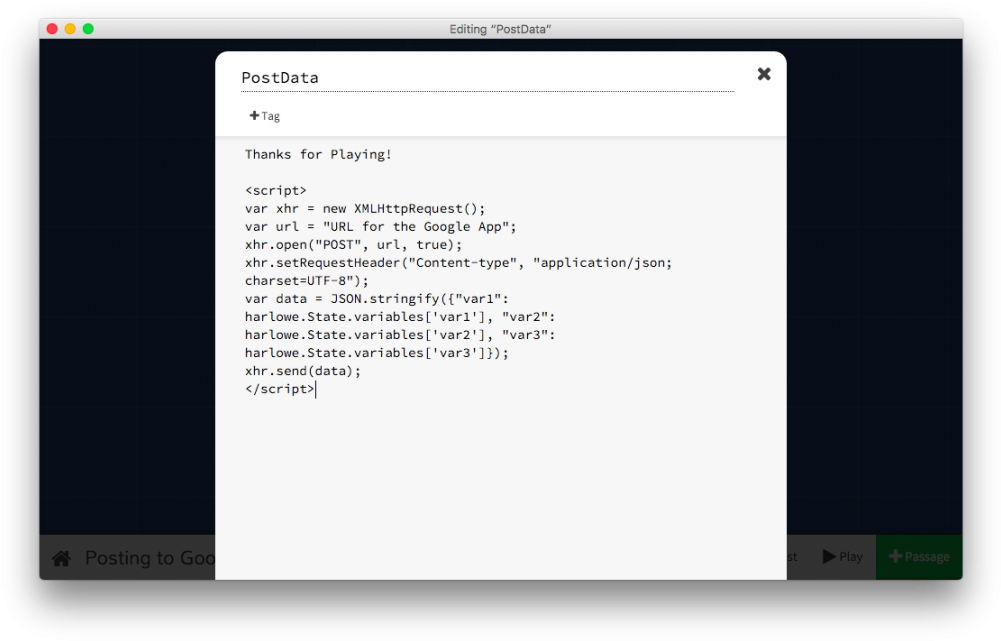Launch the story using the Play button

point(842,557)
